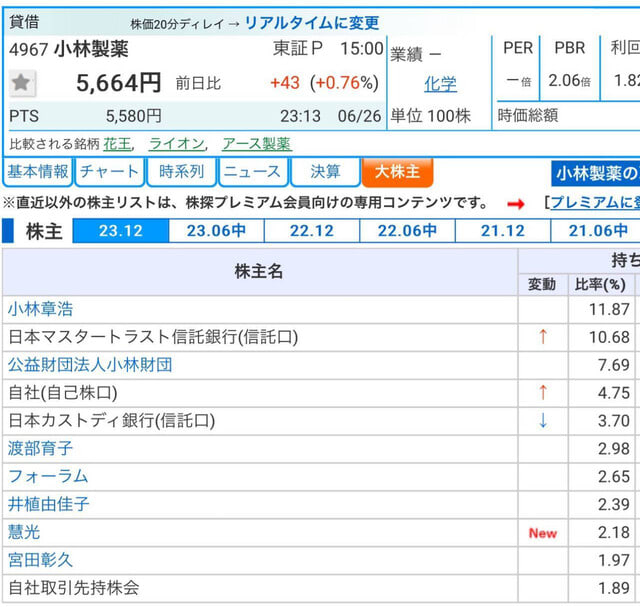The image size is (640, 607).
Task: Click 日本マスタートラスト信託銀行(信託口) row name
Action: pyautogui.click(x=153, y=337)
